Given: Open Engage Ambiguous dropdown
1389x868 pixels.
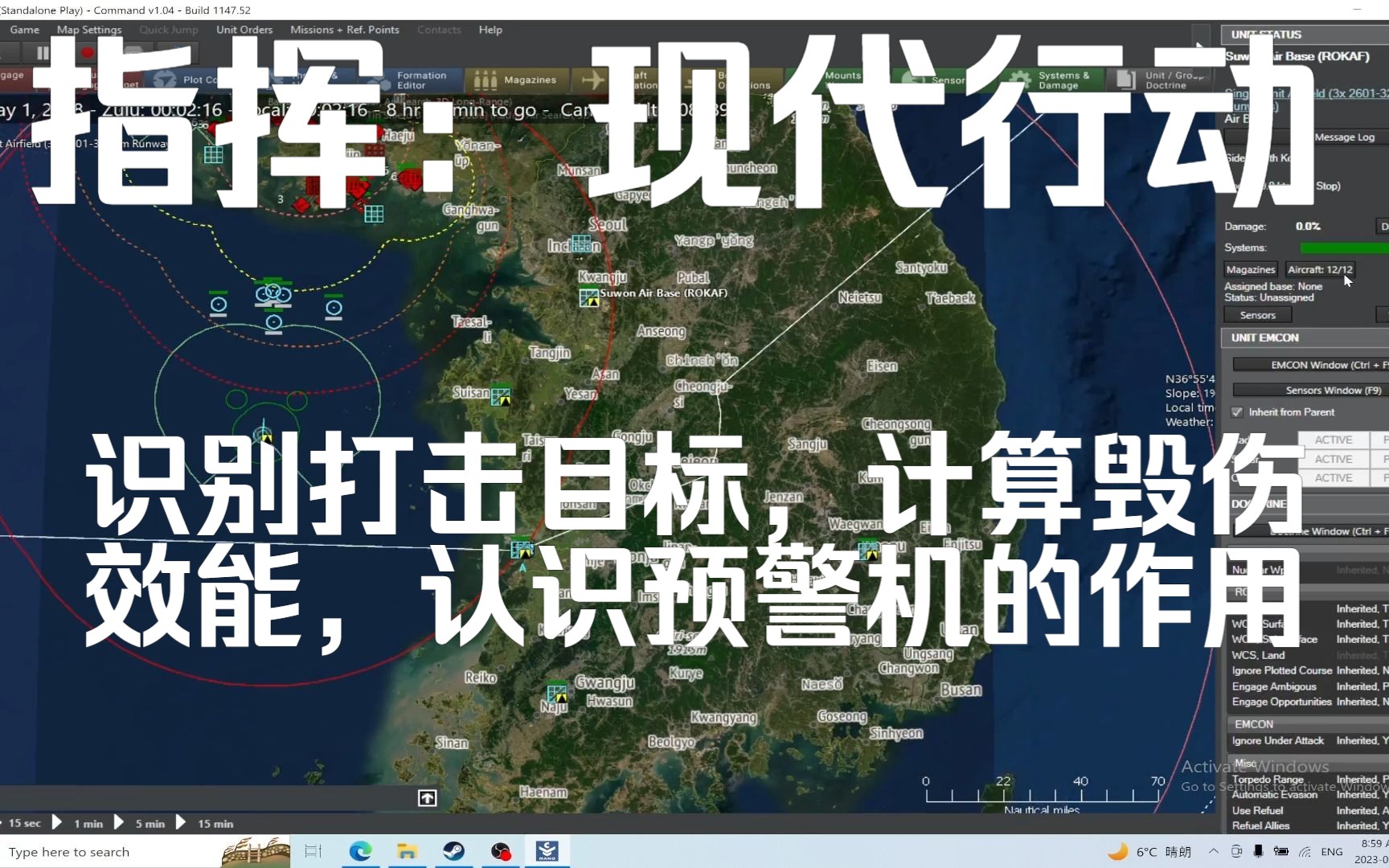Looking at the screenshot, I should pos(1362,686).
